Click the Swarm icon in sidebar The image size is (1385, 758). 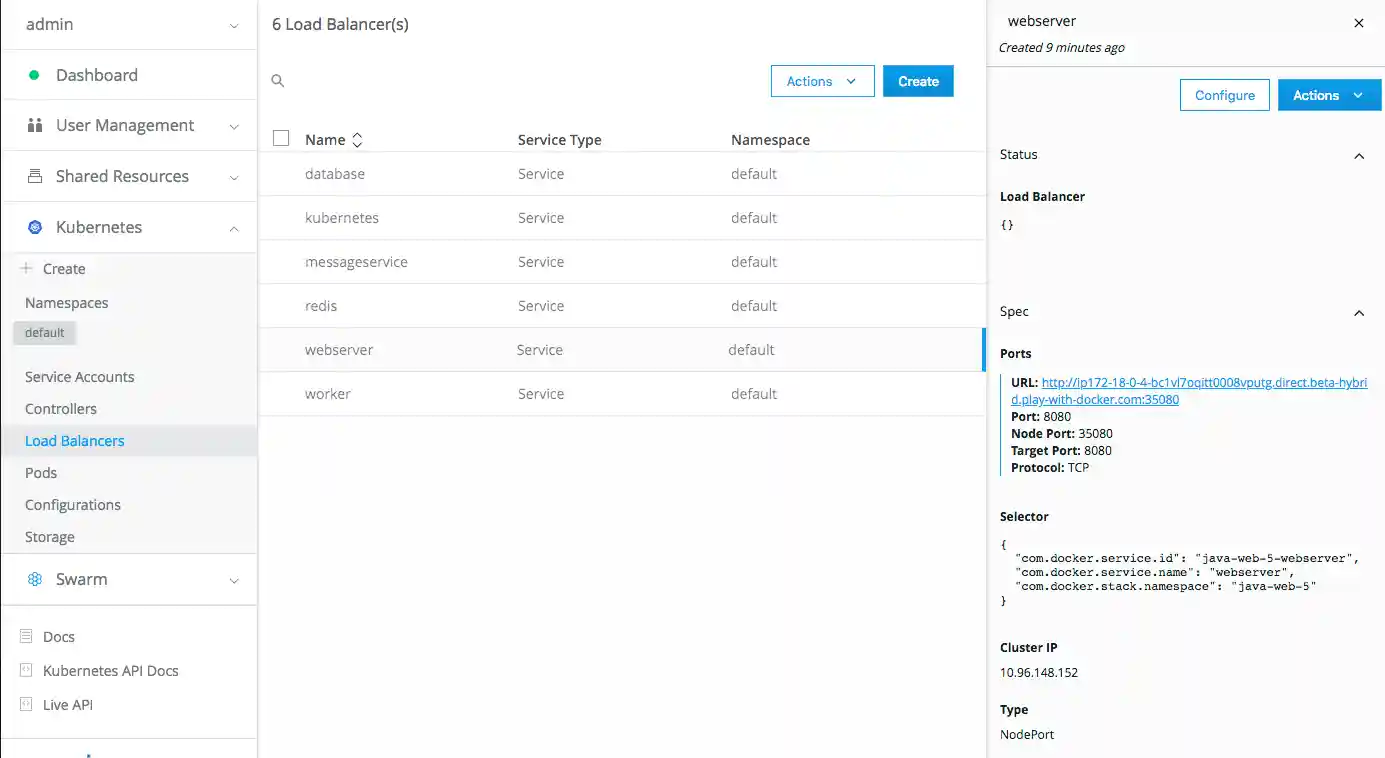35,579
